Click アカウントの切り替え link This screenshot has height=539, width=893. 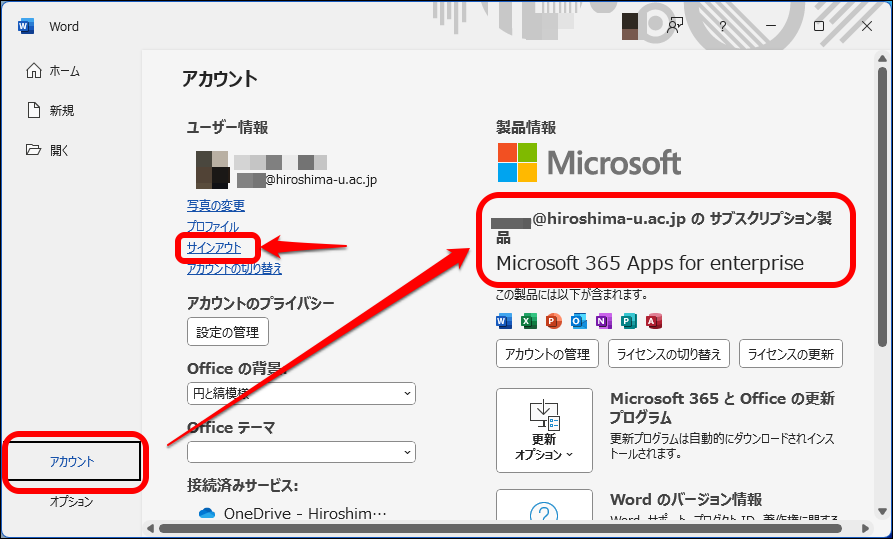click(235, 268)
